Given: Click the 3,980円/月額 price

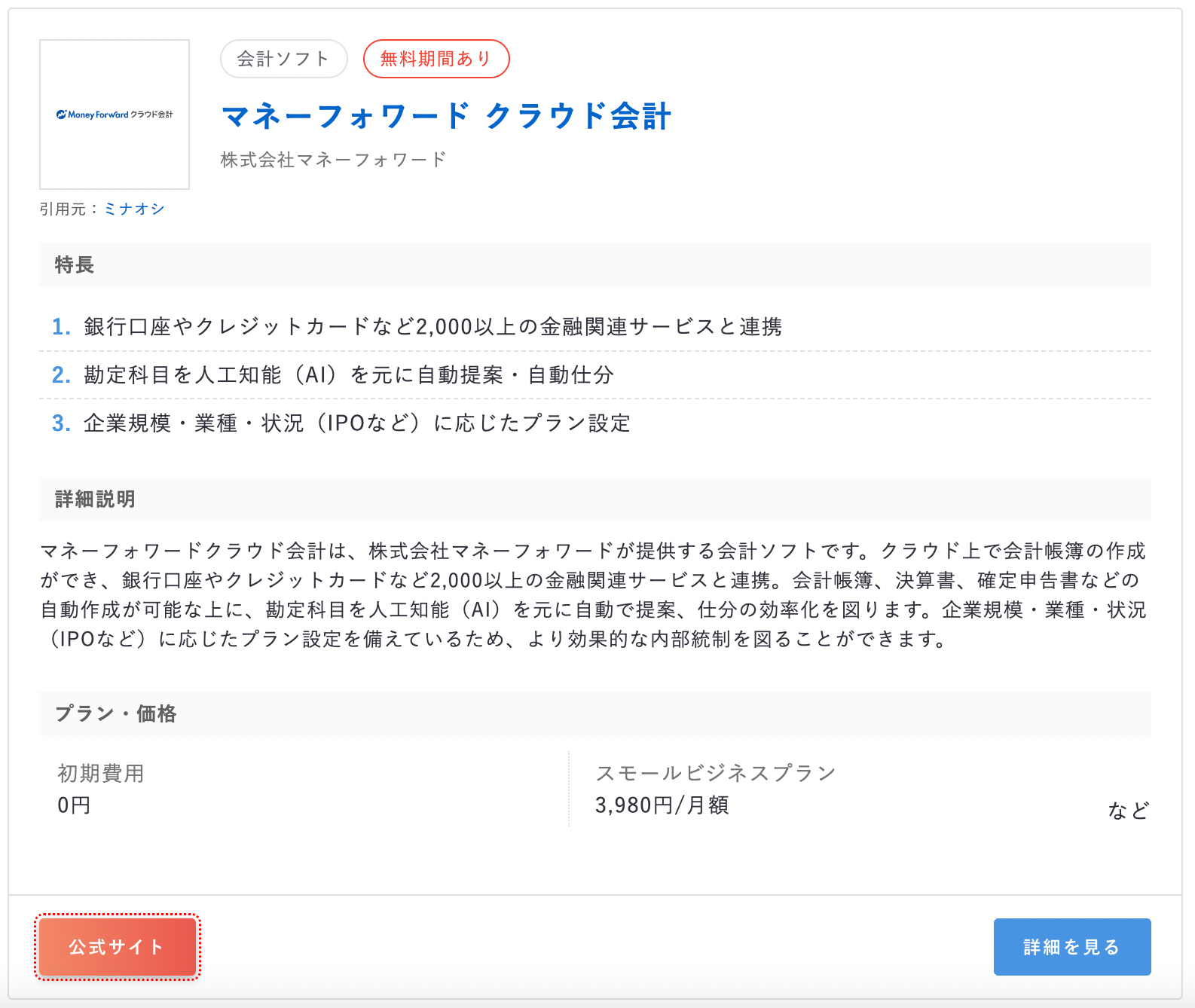Looking at the screenshot, I should (662, 805).
